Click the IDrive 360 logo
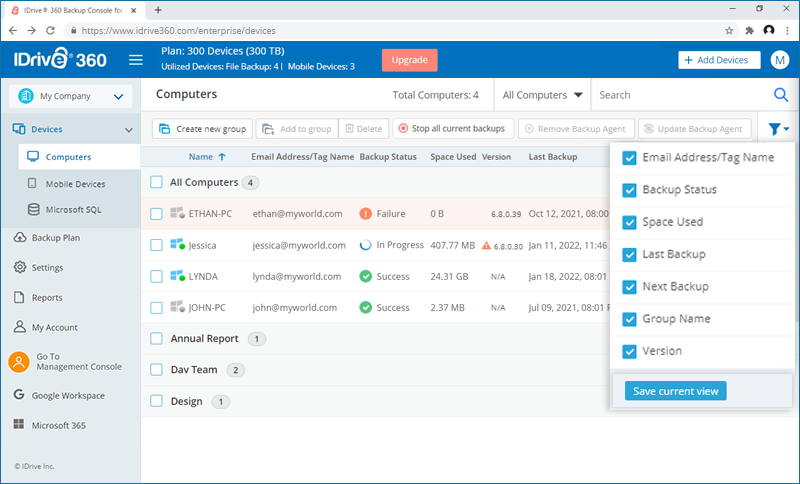The width and height of the screenshot is (800, 484). point(60,60)
